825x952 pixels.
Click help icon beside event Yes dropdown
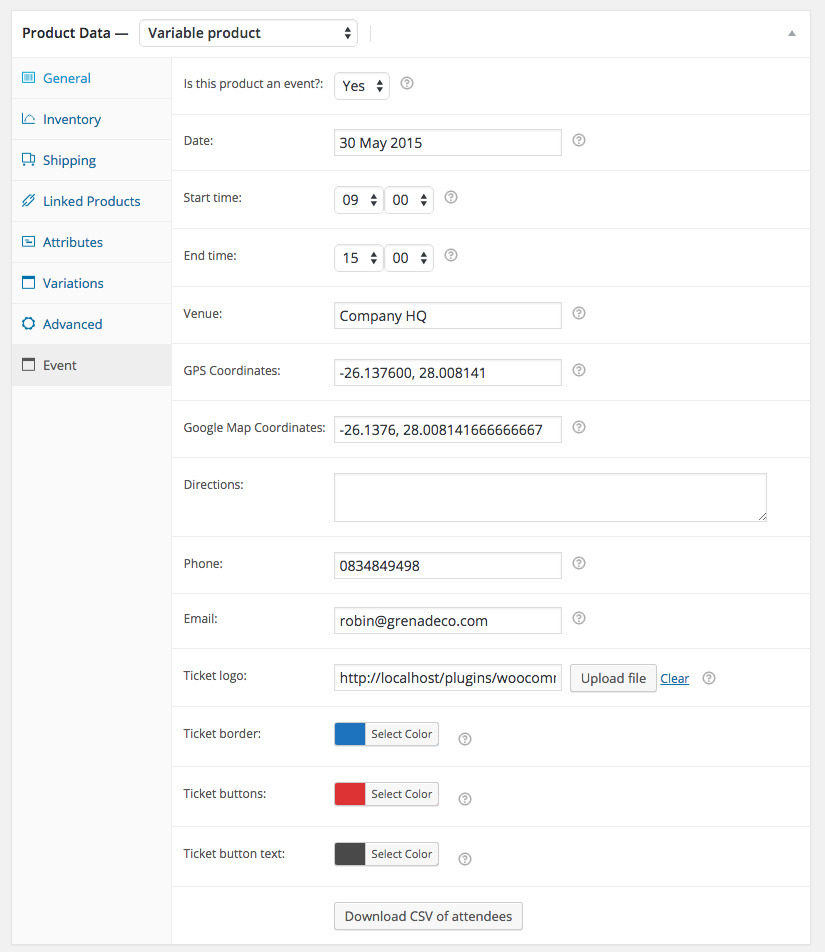coord(407,84)
